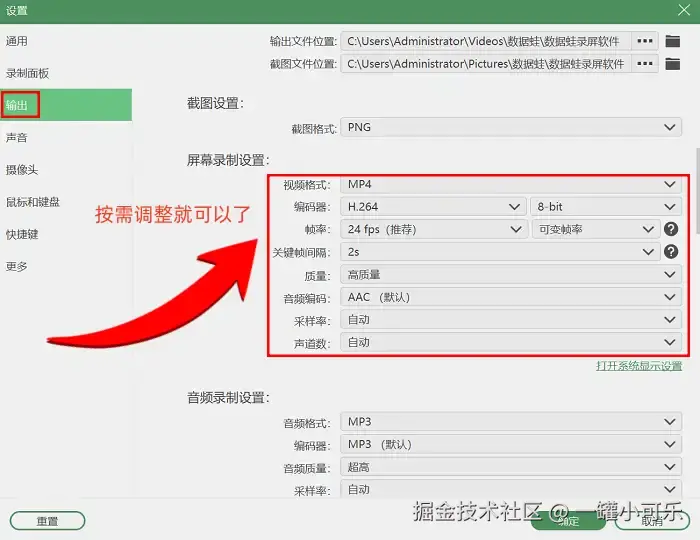The height and width of the screenshot is (540, 700).
Task: Switch to the 通用 settings tab
Action: point(66,41)
